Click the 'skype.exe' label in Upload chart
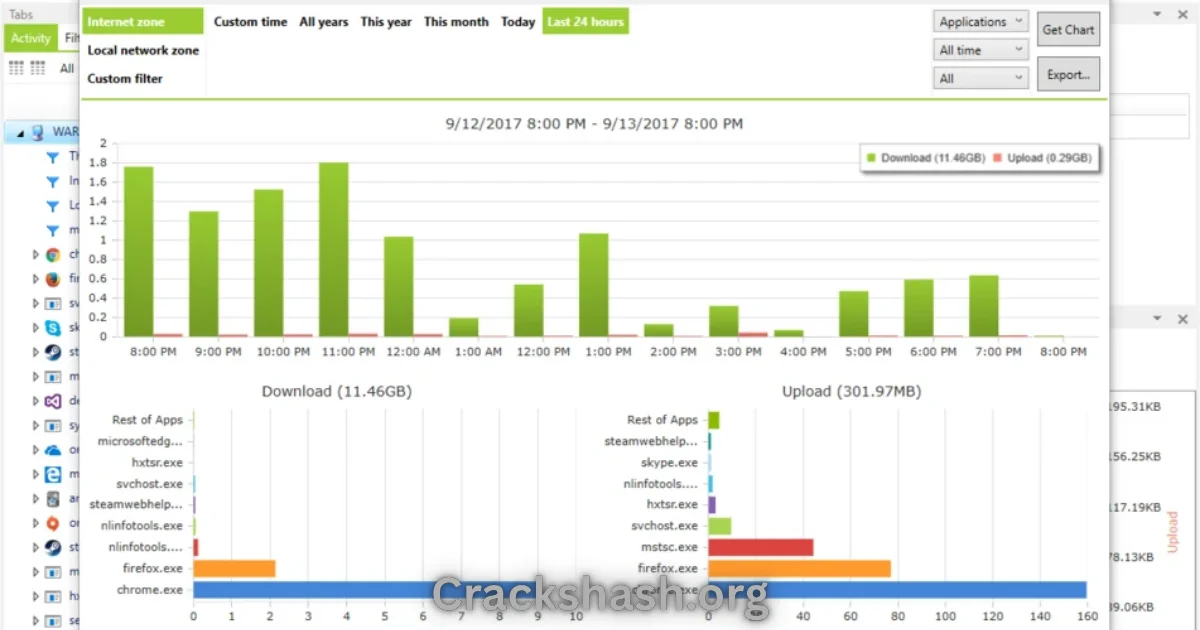The width and height of the screenshot is (1200, 630). (670, 462)
